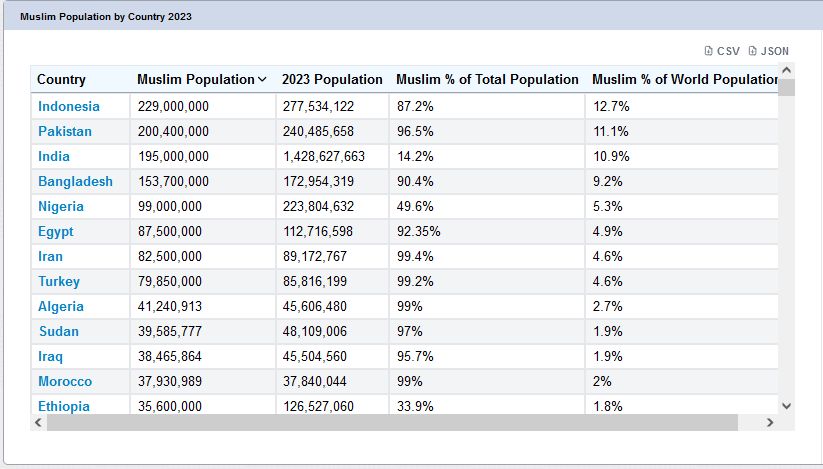Sort by Muslim % of World Population
Screen dimensions: 823x469
[684, 80]
